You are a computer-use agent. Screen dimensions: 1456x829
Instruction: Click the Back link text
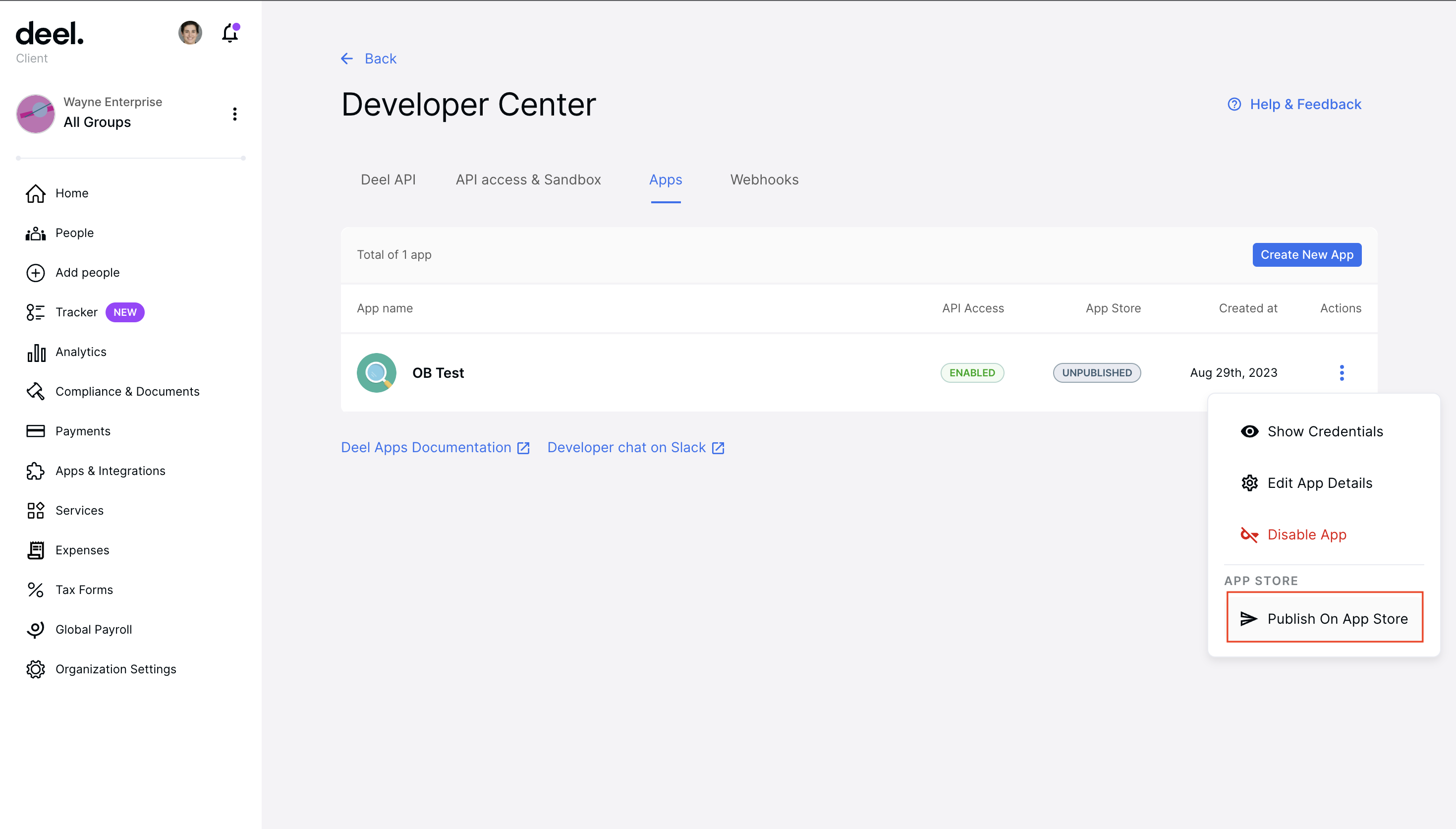point(380,59)
